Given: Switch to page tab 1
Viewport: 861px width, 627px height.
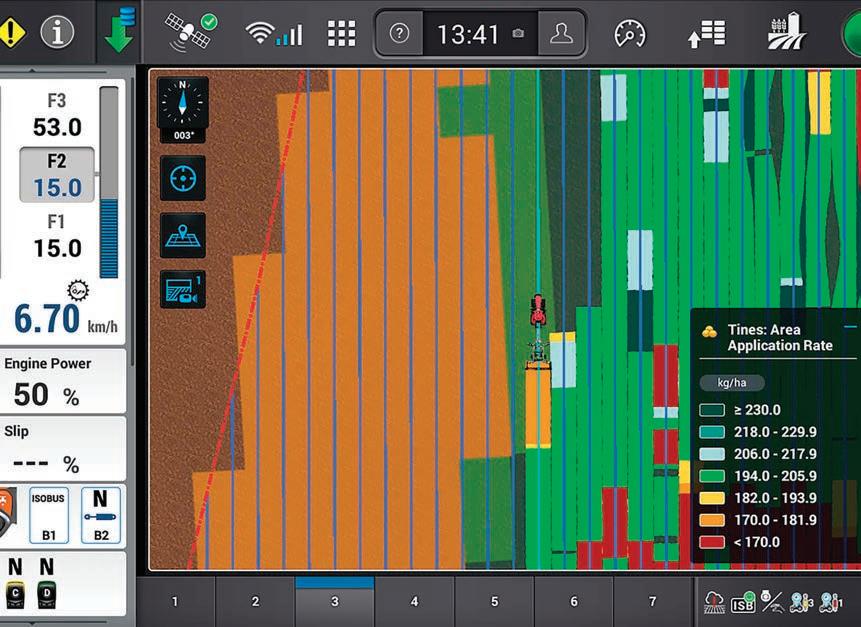Looking at the screenshot, I should point(175,602).
